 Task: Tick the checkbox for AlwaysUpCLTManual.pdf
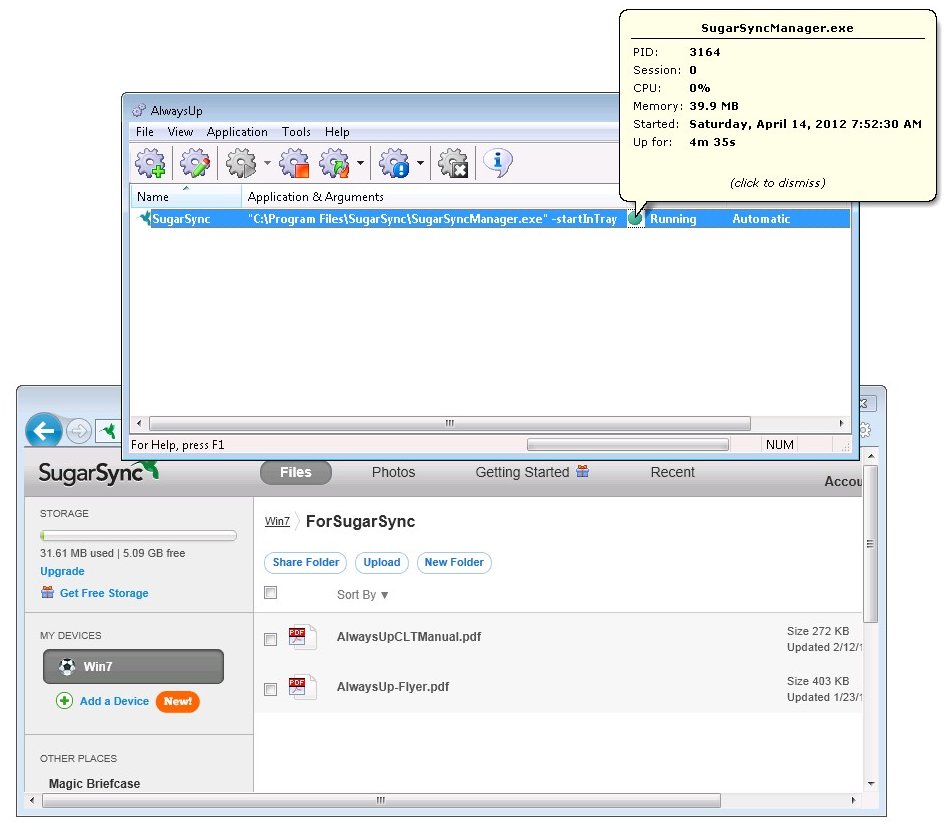pyautogui.click(x=271, y=639)
